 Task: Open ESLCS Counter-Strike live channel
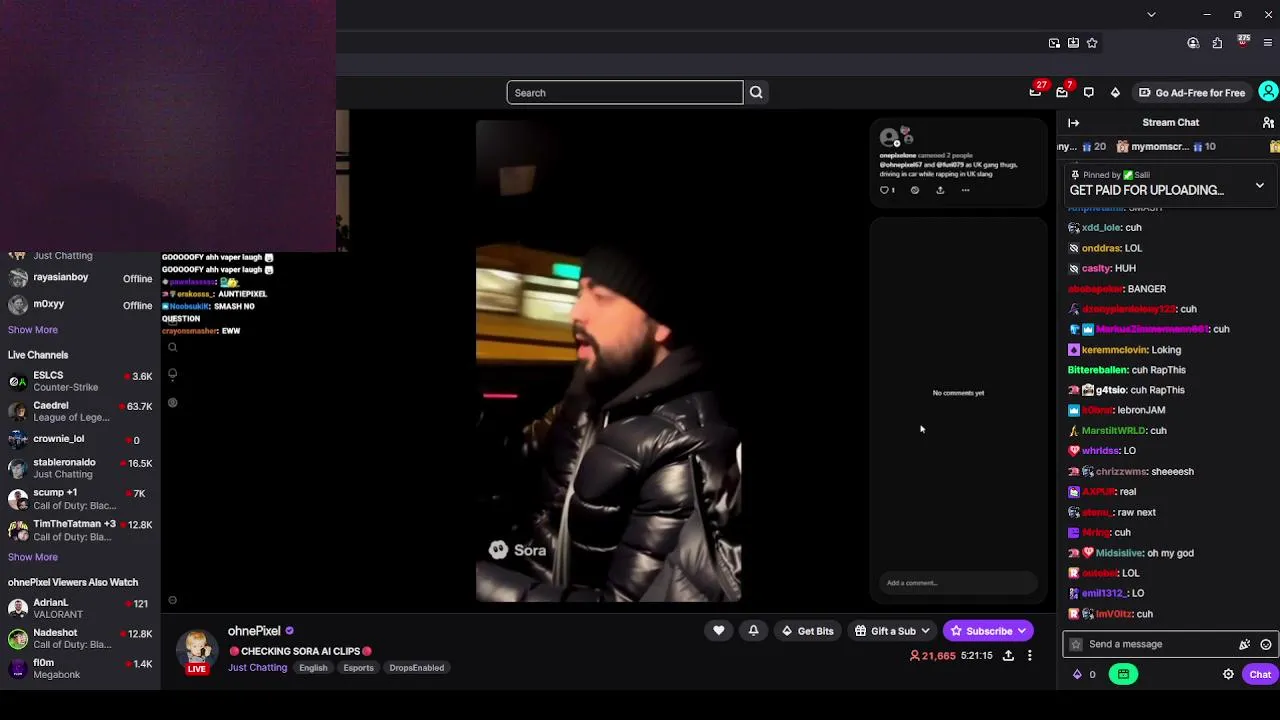coord(80,381)
